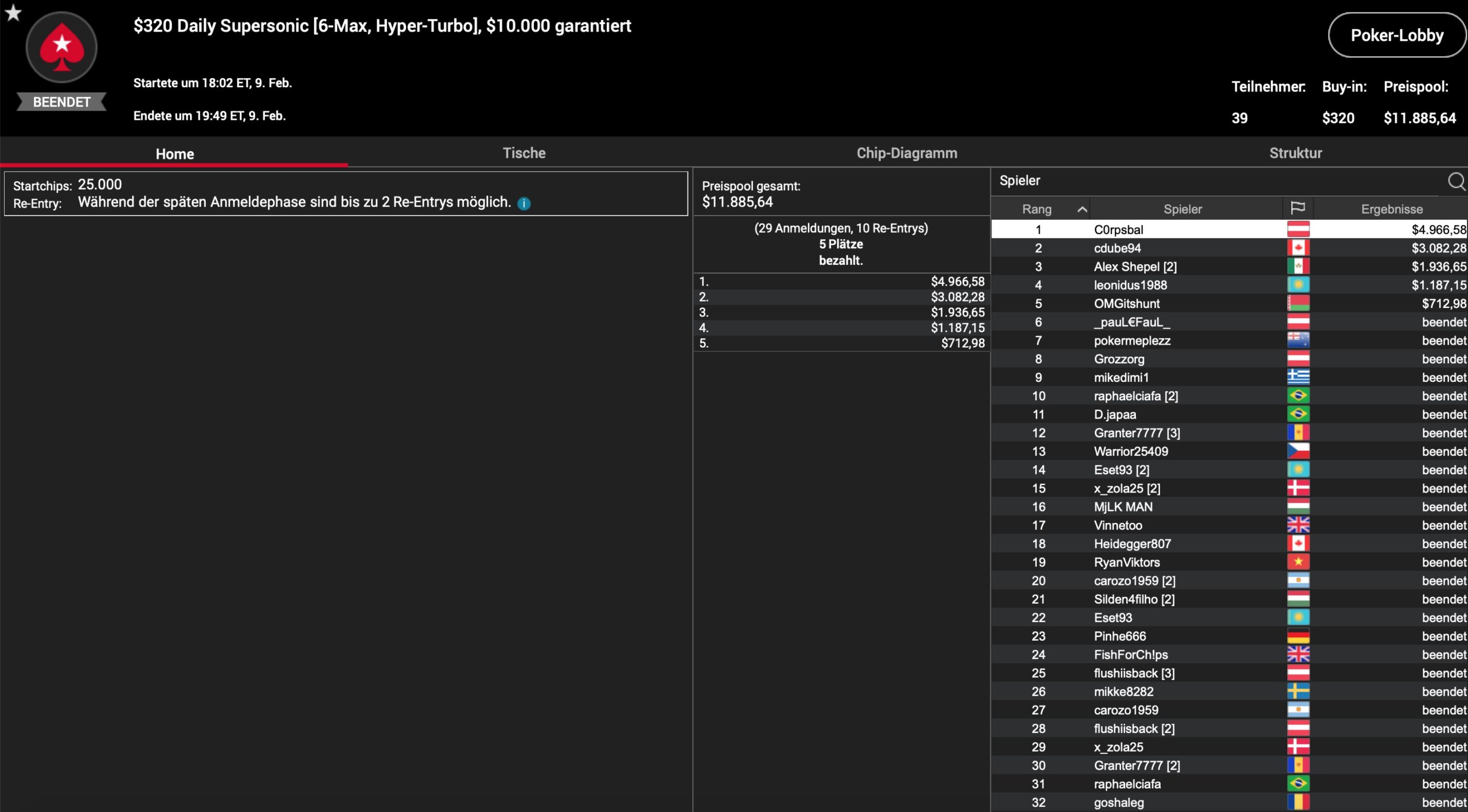The image size is (1468, 812).
Task: Open the Re-Entry info icon
Action: 524,204
